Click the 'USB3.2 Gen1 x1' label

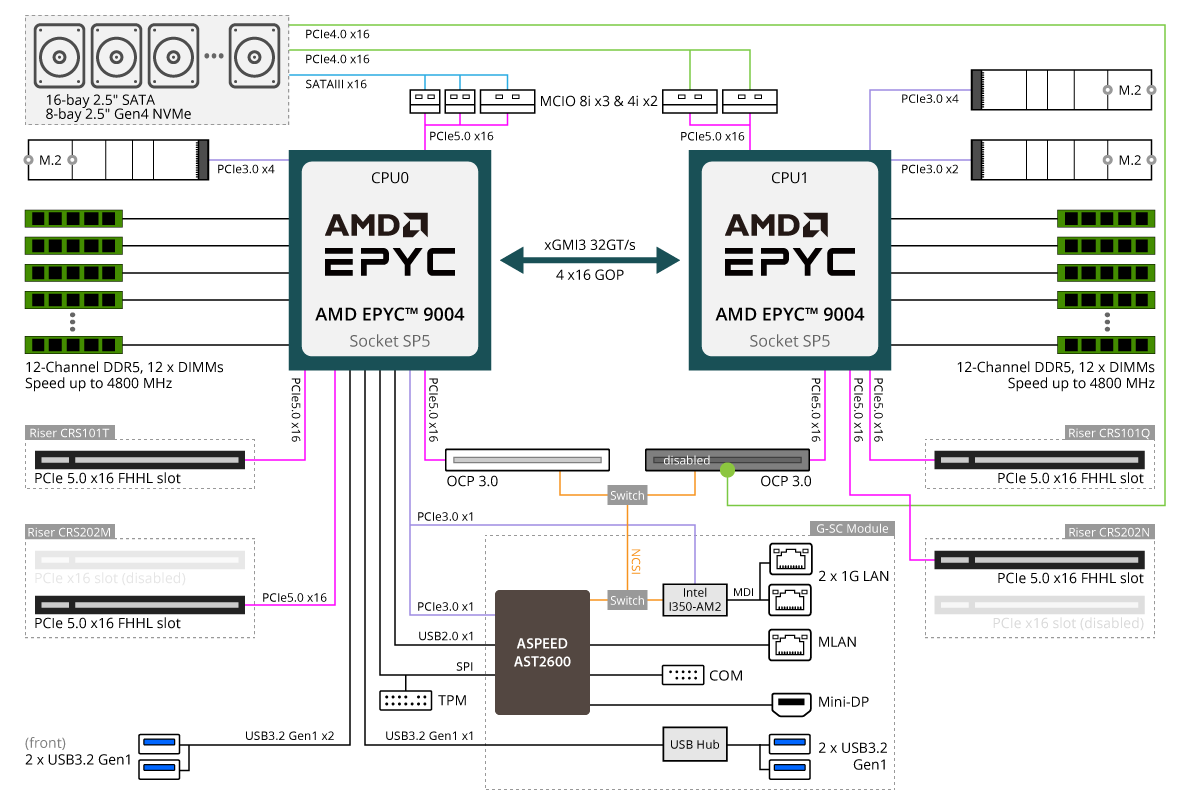coord(430,736)
